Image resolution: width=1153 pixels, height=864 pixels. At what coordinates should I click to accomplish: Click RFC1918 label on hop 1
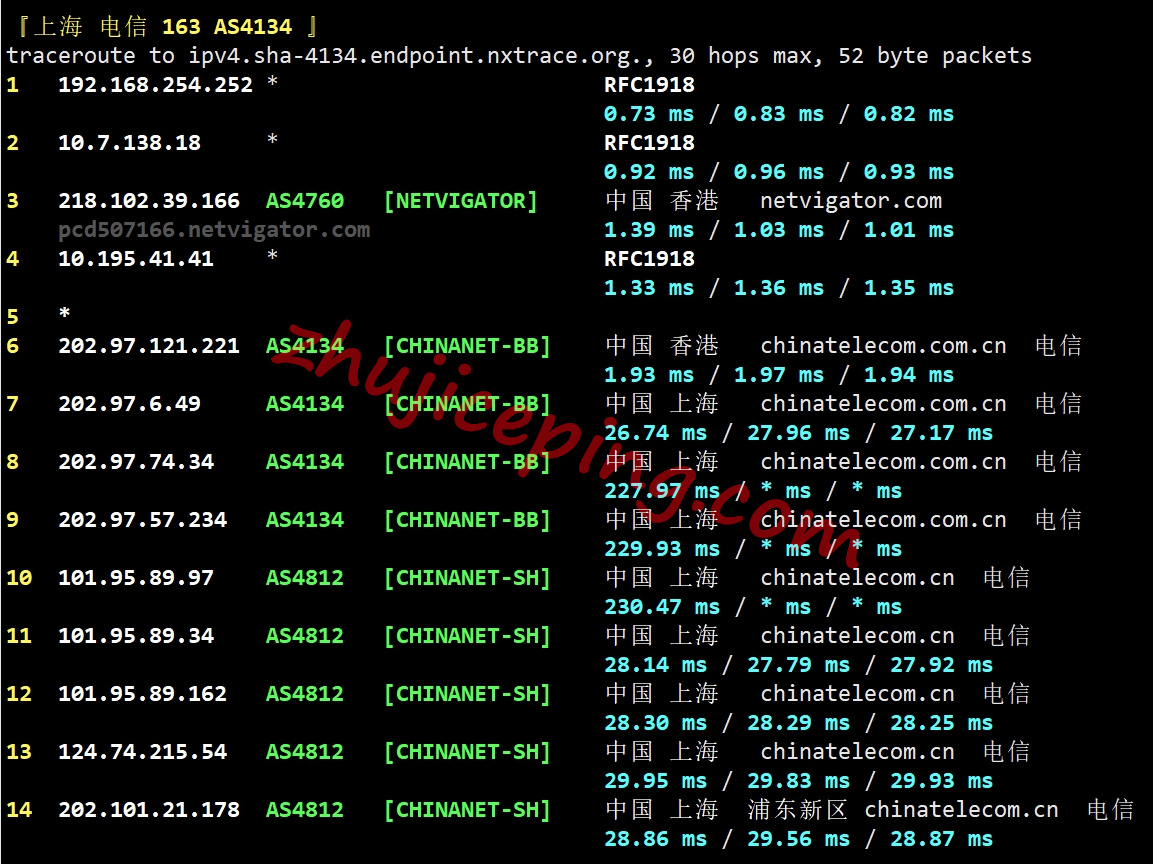tap(649, 85)
